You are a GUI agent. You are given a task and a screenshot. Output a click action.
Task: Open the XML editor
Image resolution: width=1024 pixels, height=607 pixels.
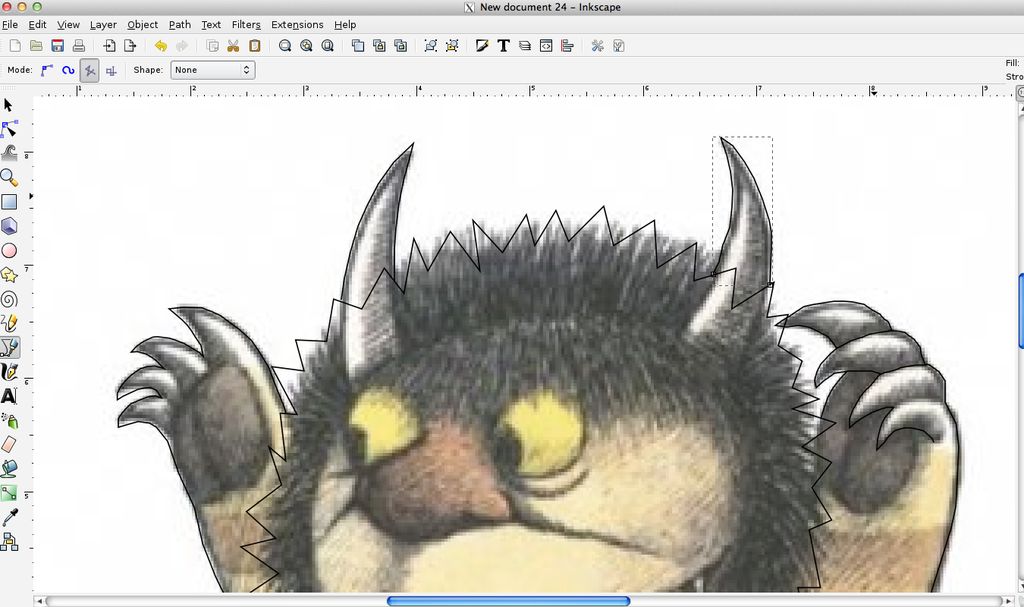(x=545, y=45)
